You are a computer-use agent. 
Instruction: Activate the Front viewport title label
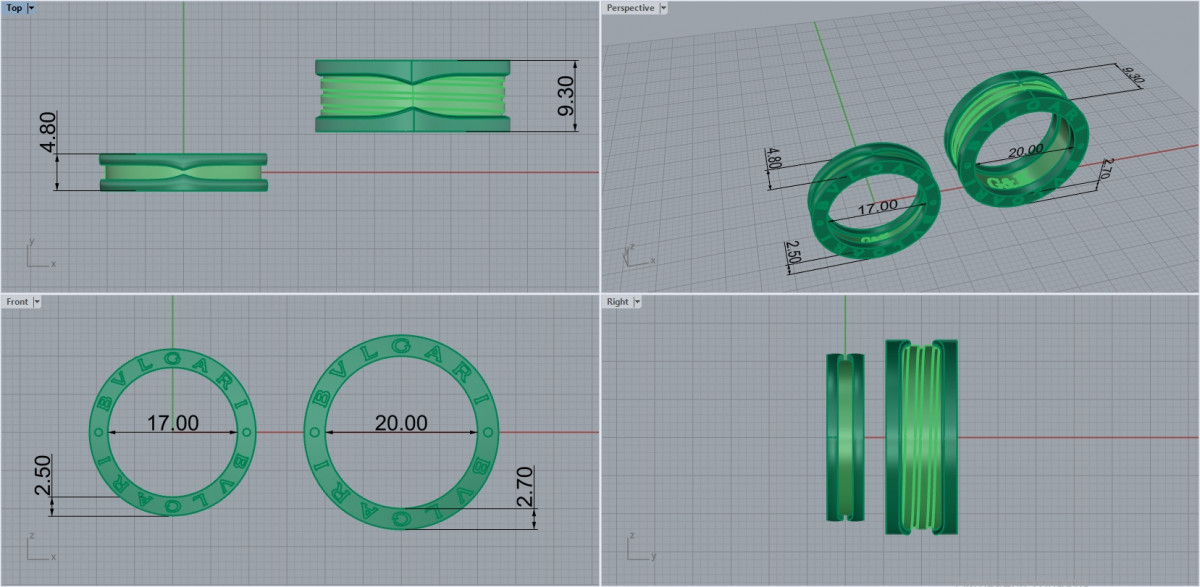tap(17, 301)
